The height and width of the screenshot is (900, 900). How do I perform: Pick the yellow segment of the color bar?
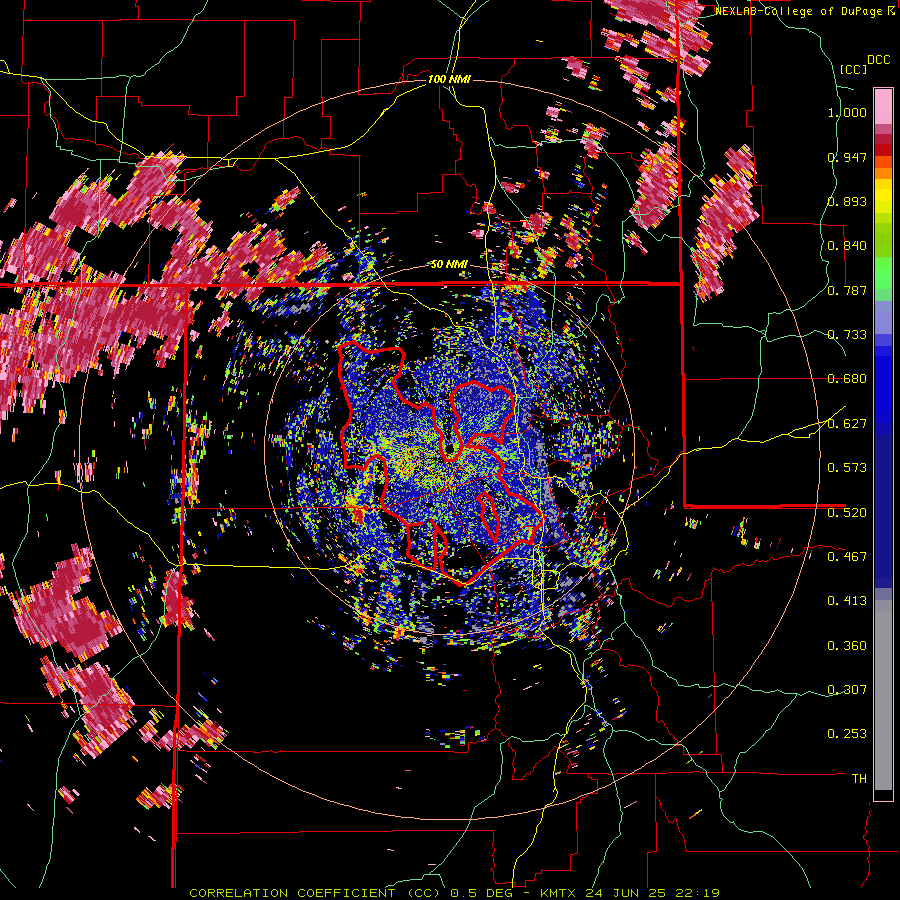tap(883, 196)
